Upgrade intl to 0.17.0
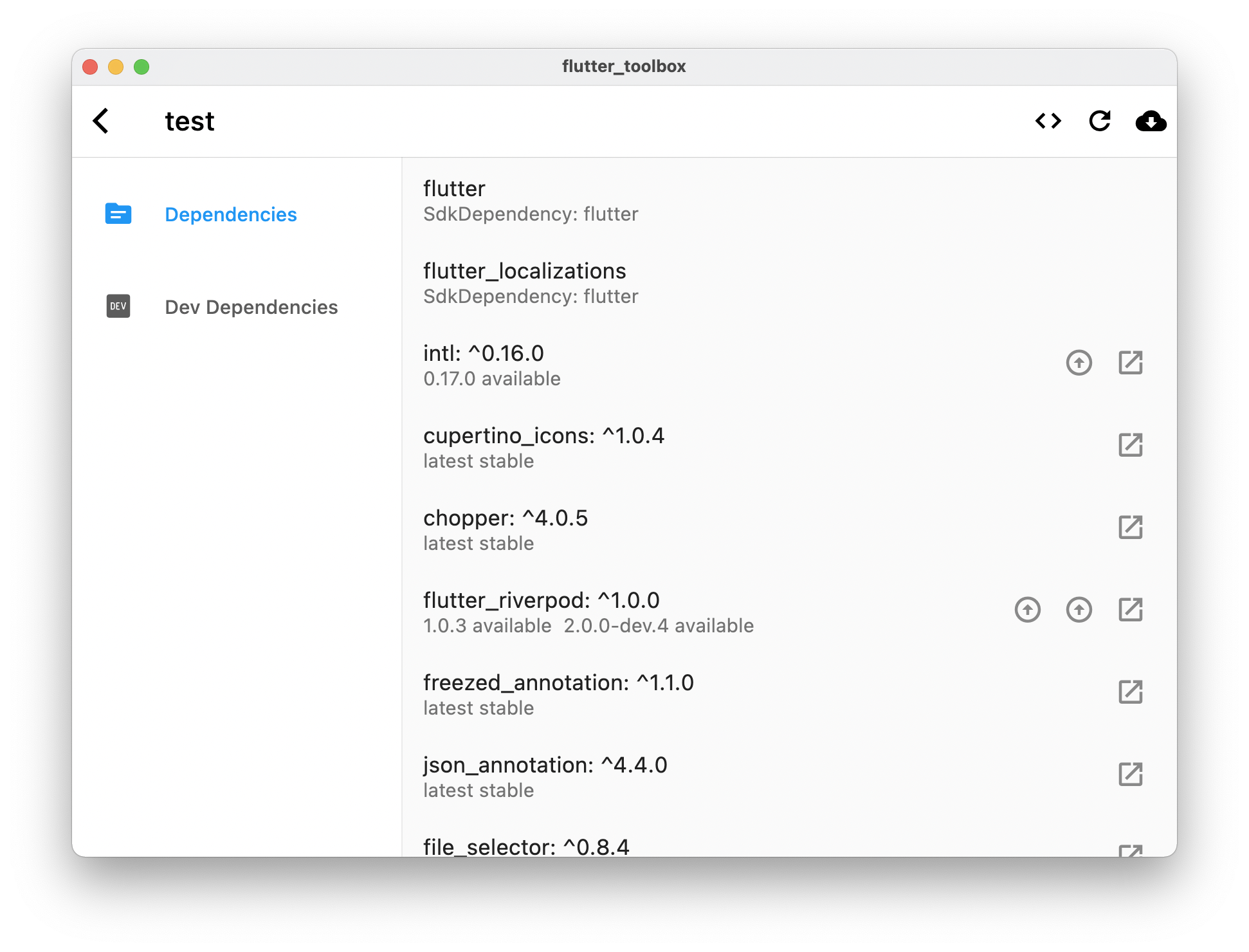The height and width of the screenshot is (952, 1249). coord(1079,363)
